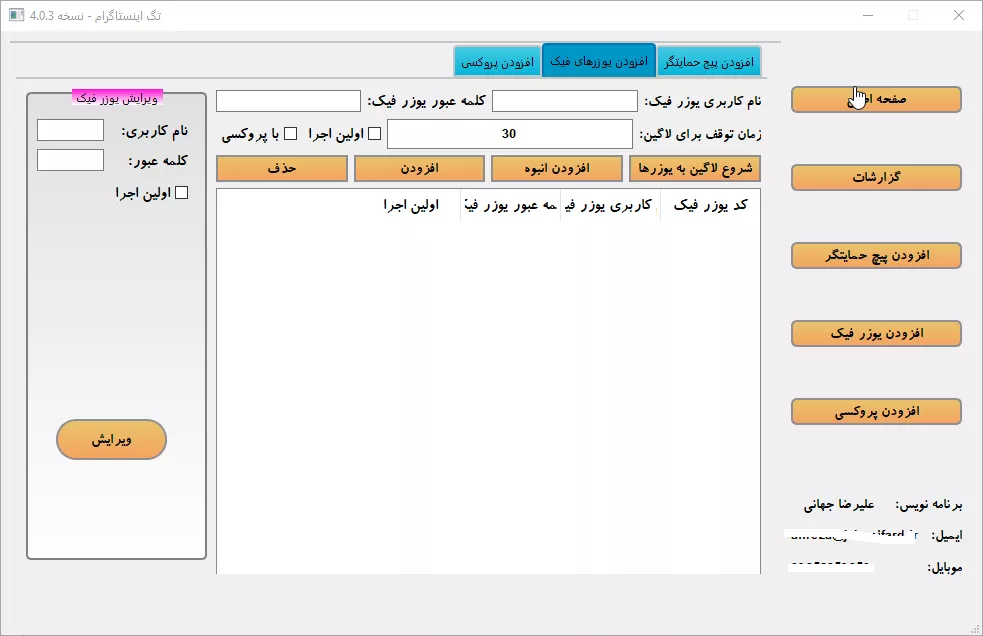This screenshot has height=636, width=983.
Task: Open گزارشات reports button
Action: pos(876,178)
